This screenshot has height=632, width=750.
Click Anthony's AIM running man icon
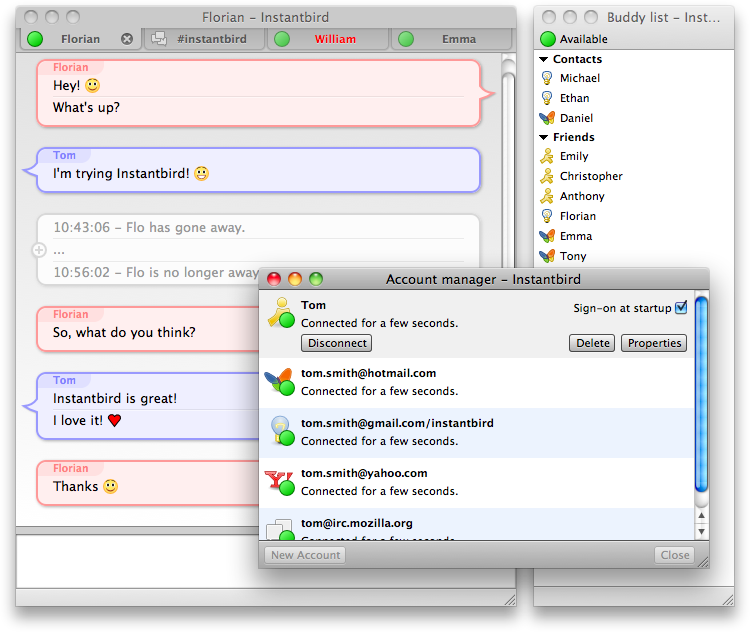[x=547, y=196]
